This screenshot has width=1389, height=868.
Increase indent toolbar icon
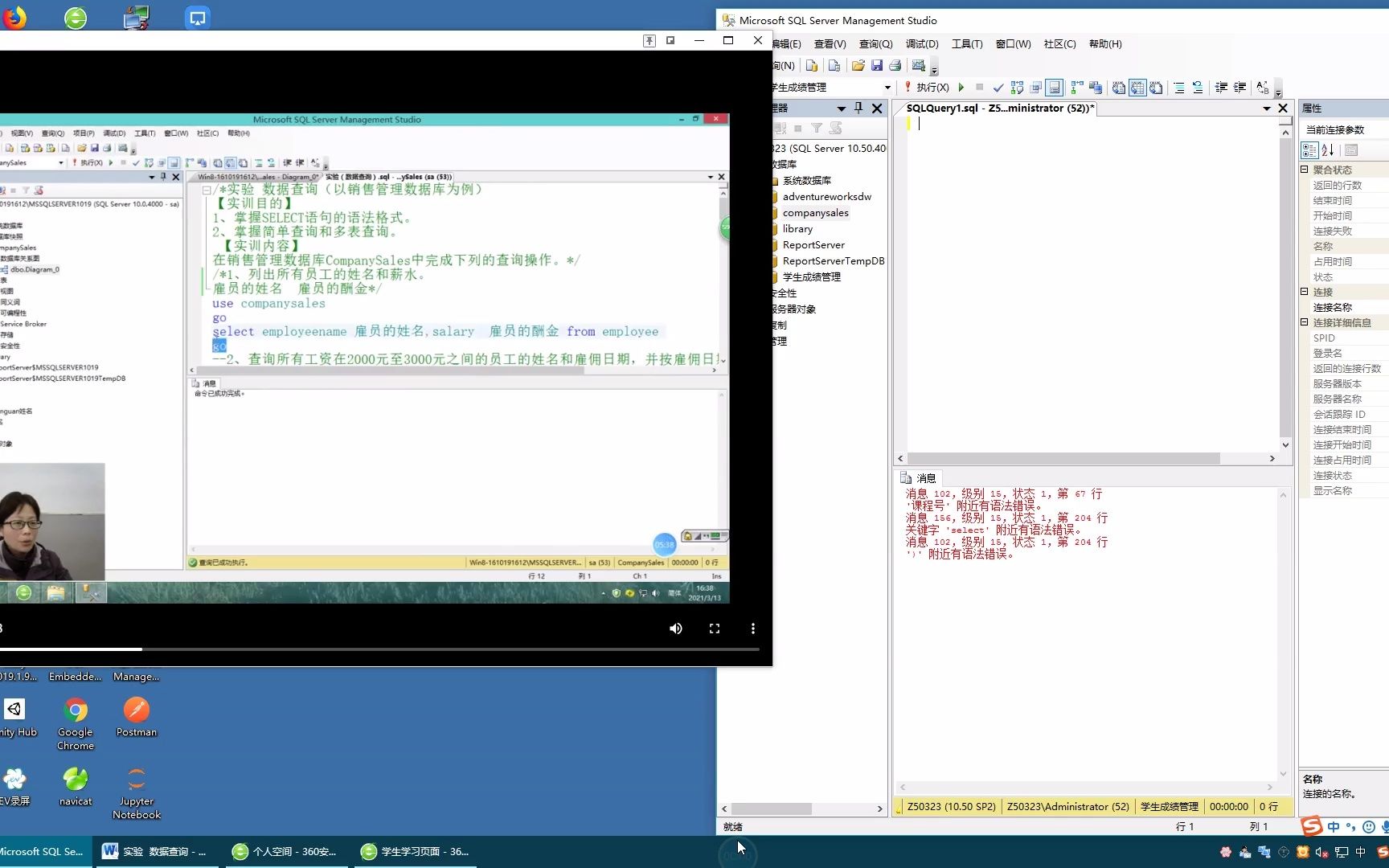(1239, 88)
